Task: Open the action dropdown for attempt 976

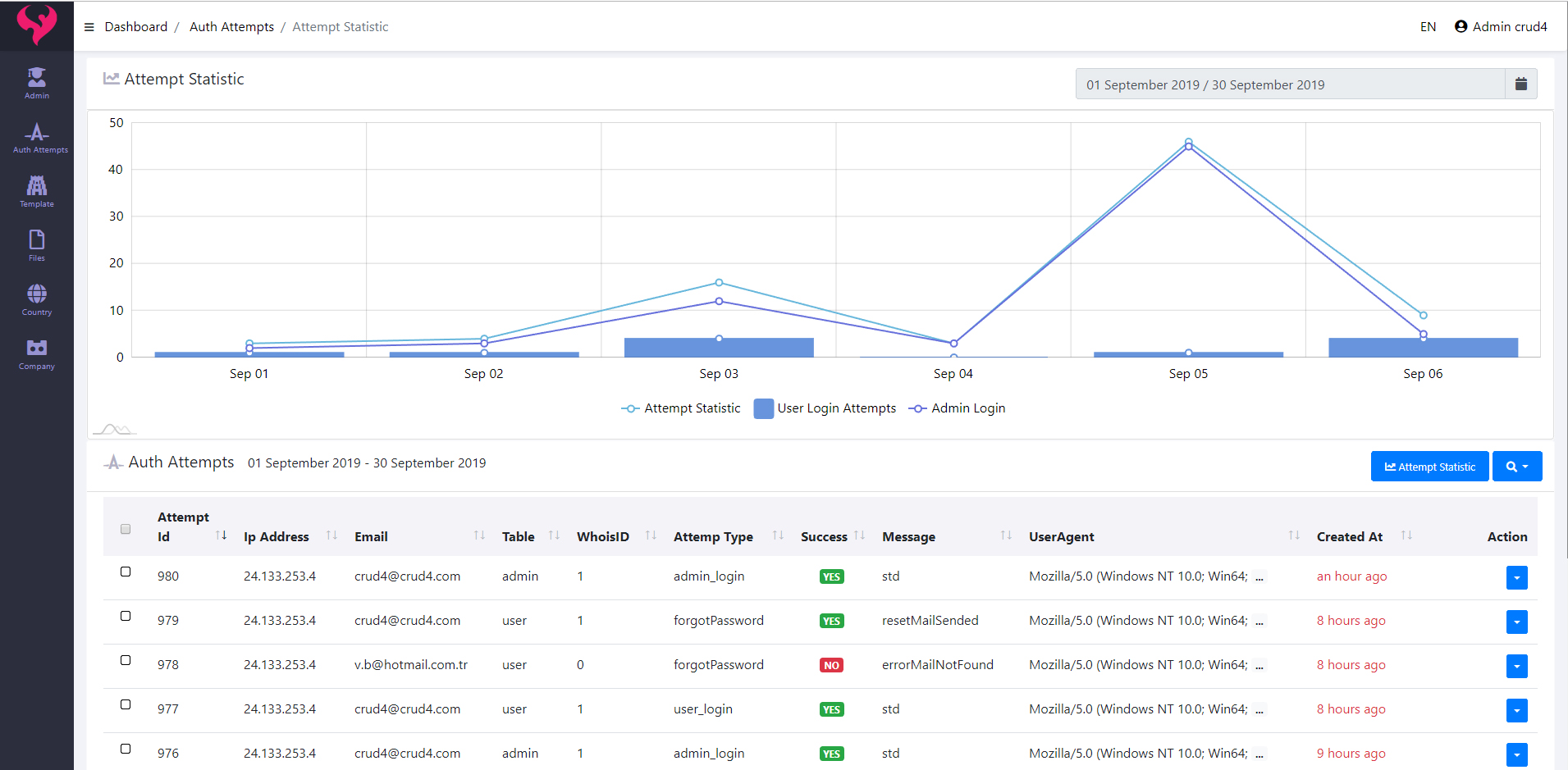Action: pyautogui.click(x=1516, y=755)
